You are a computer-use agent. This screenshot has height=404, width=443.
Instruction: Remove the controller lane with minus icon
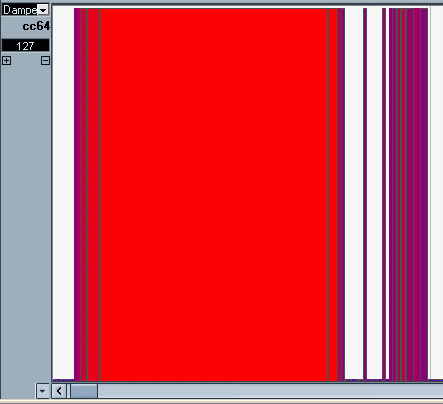tap(45, 60)
